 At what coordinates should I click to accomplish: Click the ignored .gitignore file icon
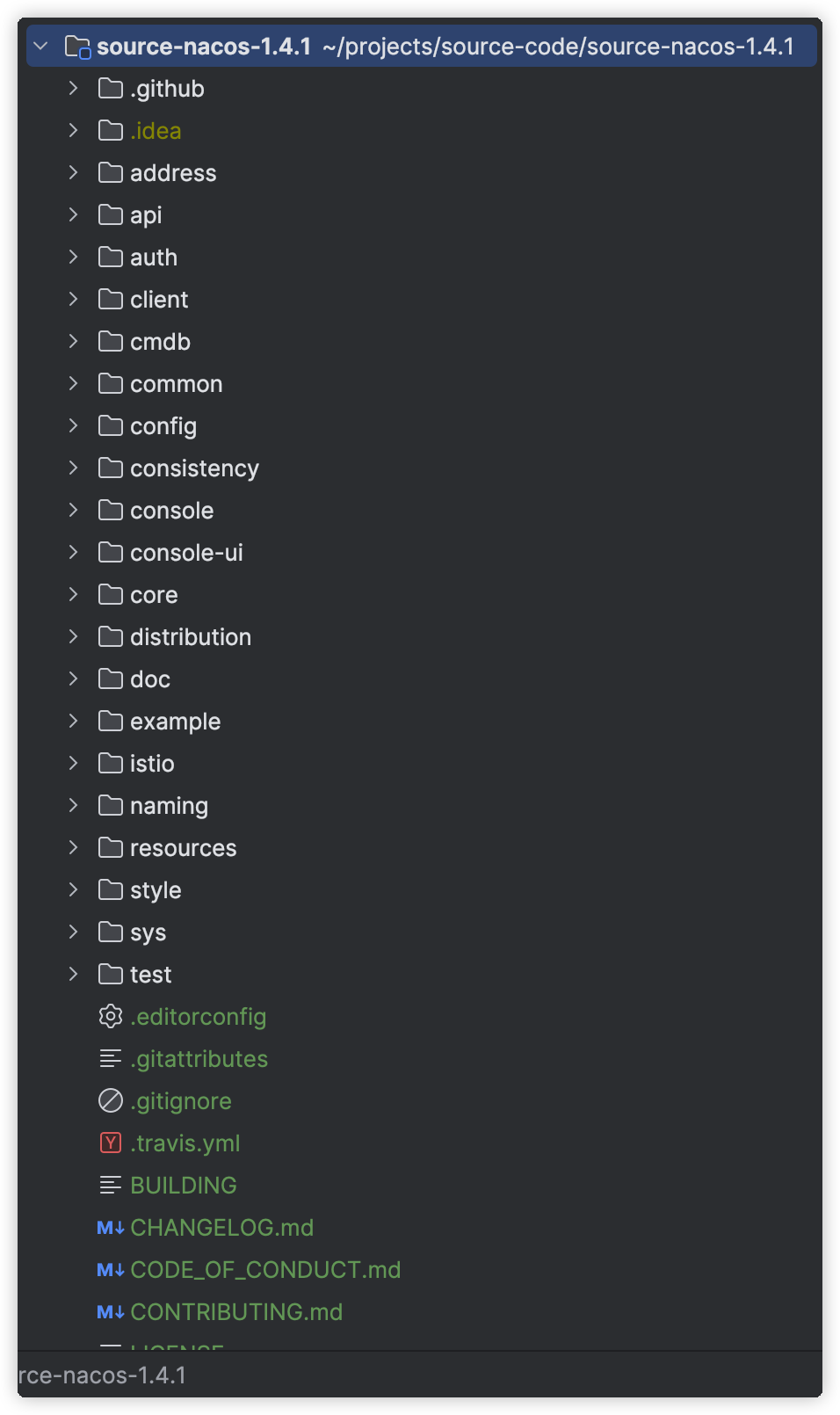(x=110, y=1100)
